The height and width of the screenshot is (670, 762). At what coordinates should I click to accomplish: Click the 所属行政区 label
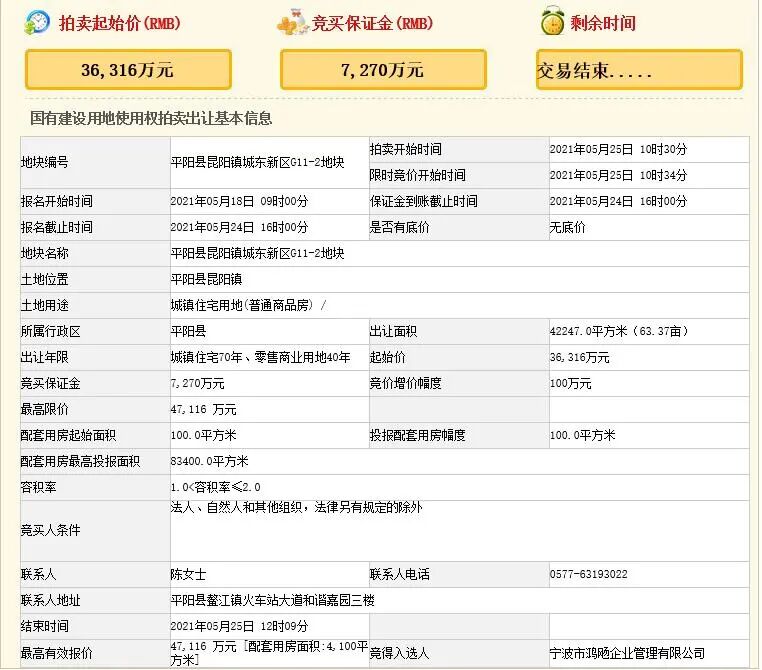click(x=50, y=332)
